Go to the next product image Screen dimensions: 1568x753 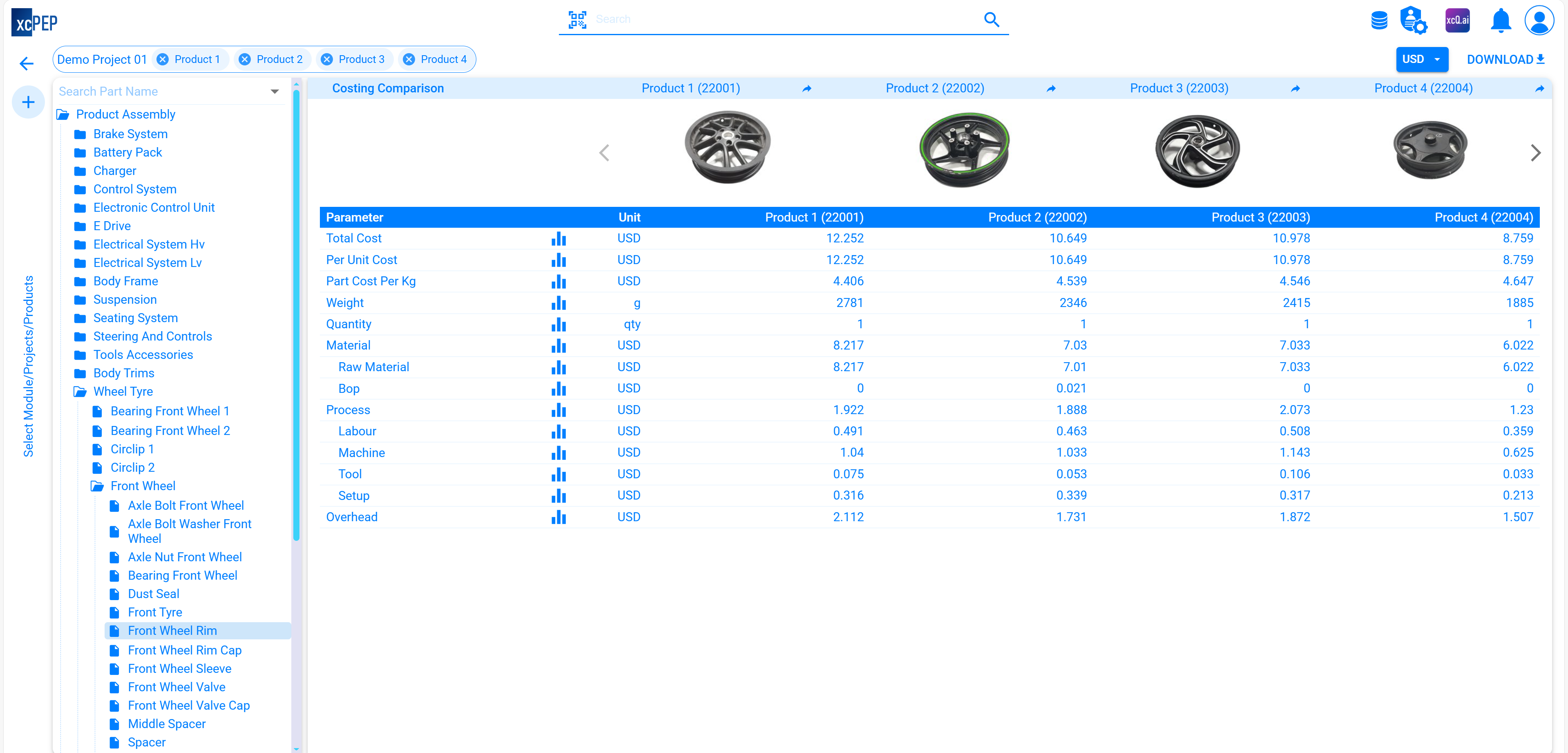pos(1535,153)
